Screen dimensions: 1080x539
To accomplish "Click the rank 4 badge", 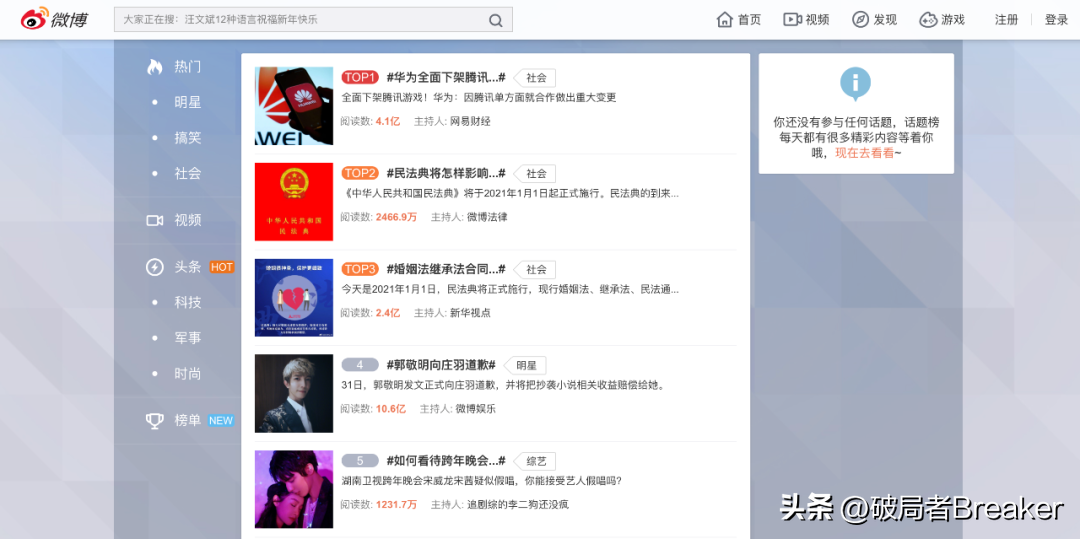I will click(360, 365).
